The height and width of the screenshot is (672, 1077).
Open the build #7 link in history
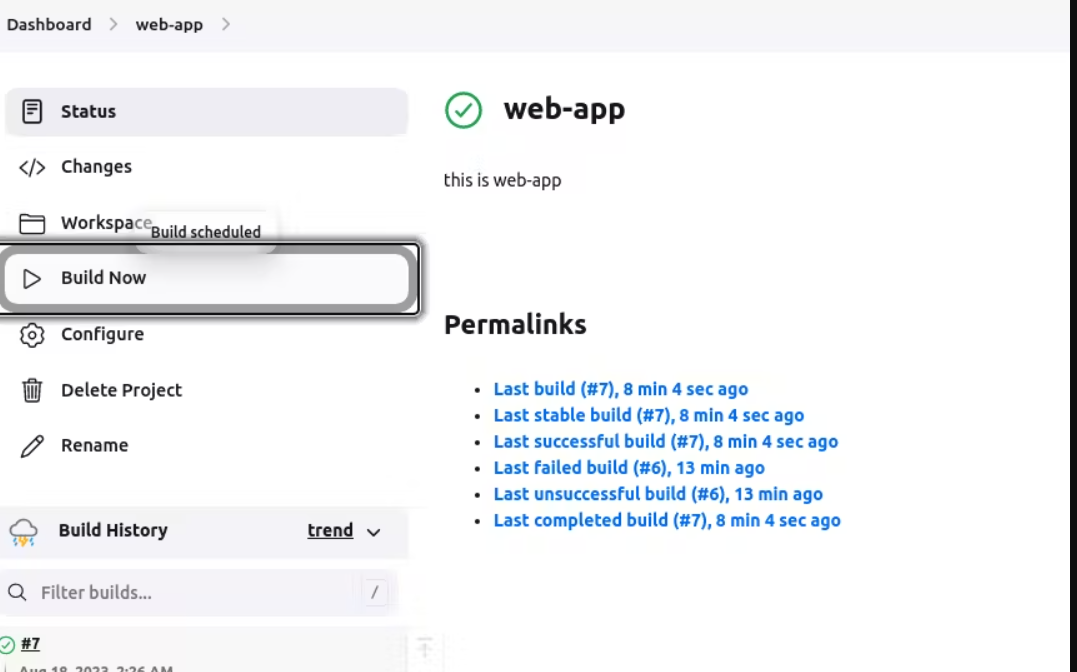[x=31, y=644]
